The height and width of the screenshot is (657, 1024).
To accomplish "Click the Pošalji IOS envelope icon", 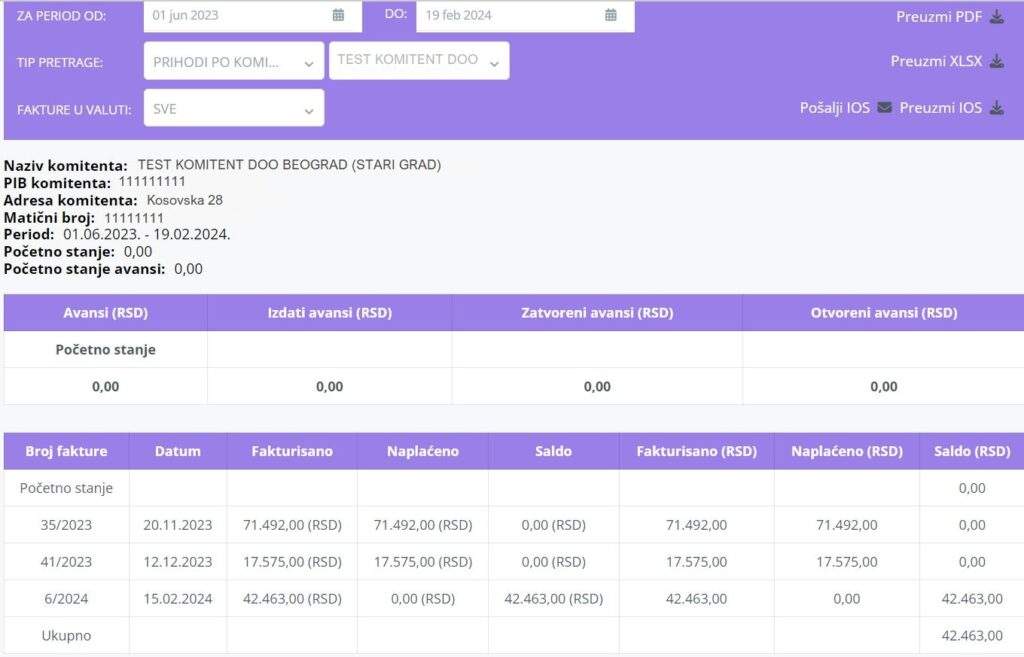I will click(884, 107).
